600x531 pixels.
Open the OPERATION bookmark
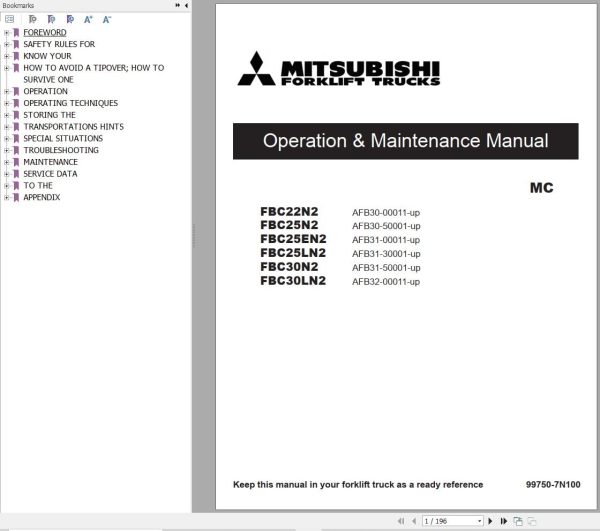coord(46,91)
